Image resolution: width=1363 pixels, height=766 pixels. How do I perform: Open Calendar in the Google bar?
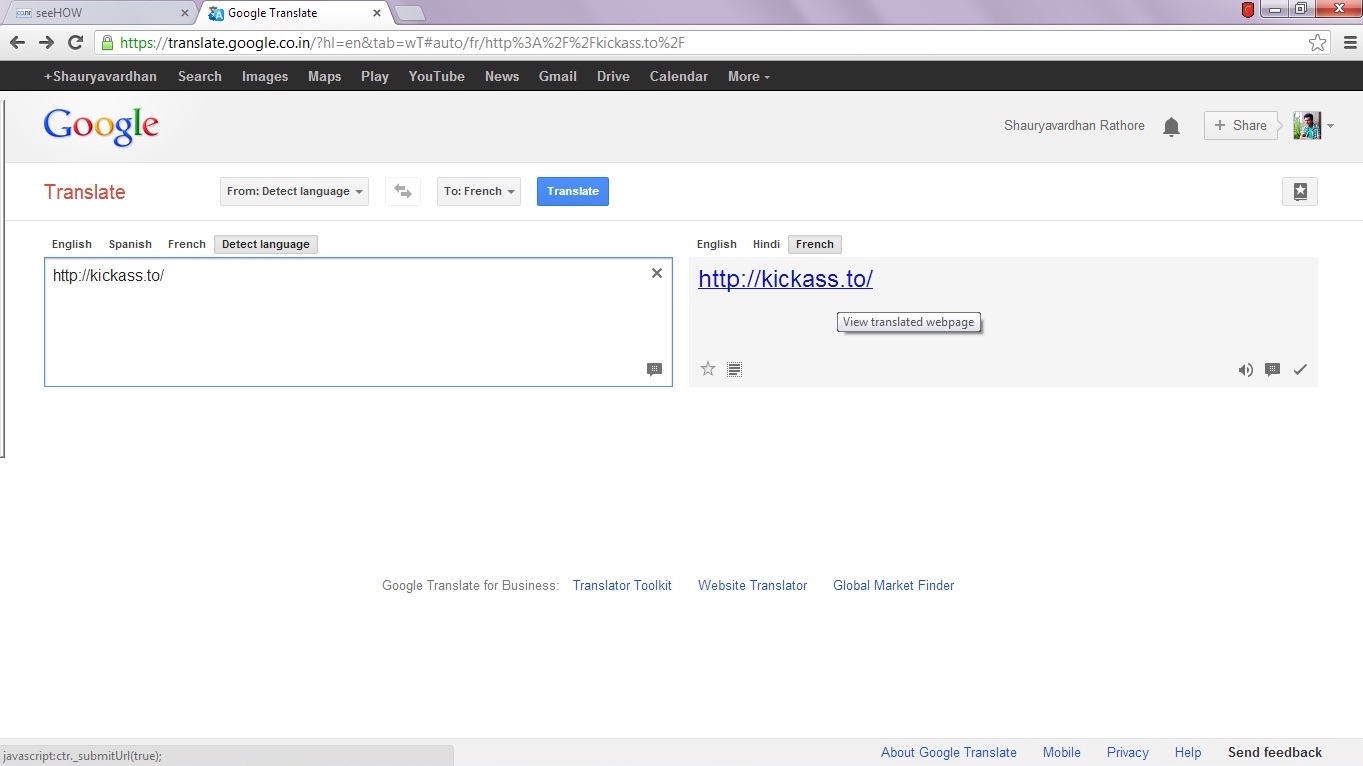(679, 76)
